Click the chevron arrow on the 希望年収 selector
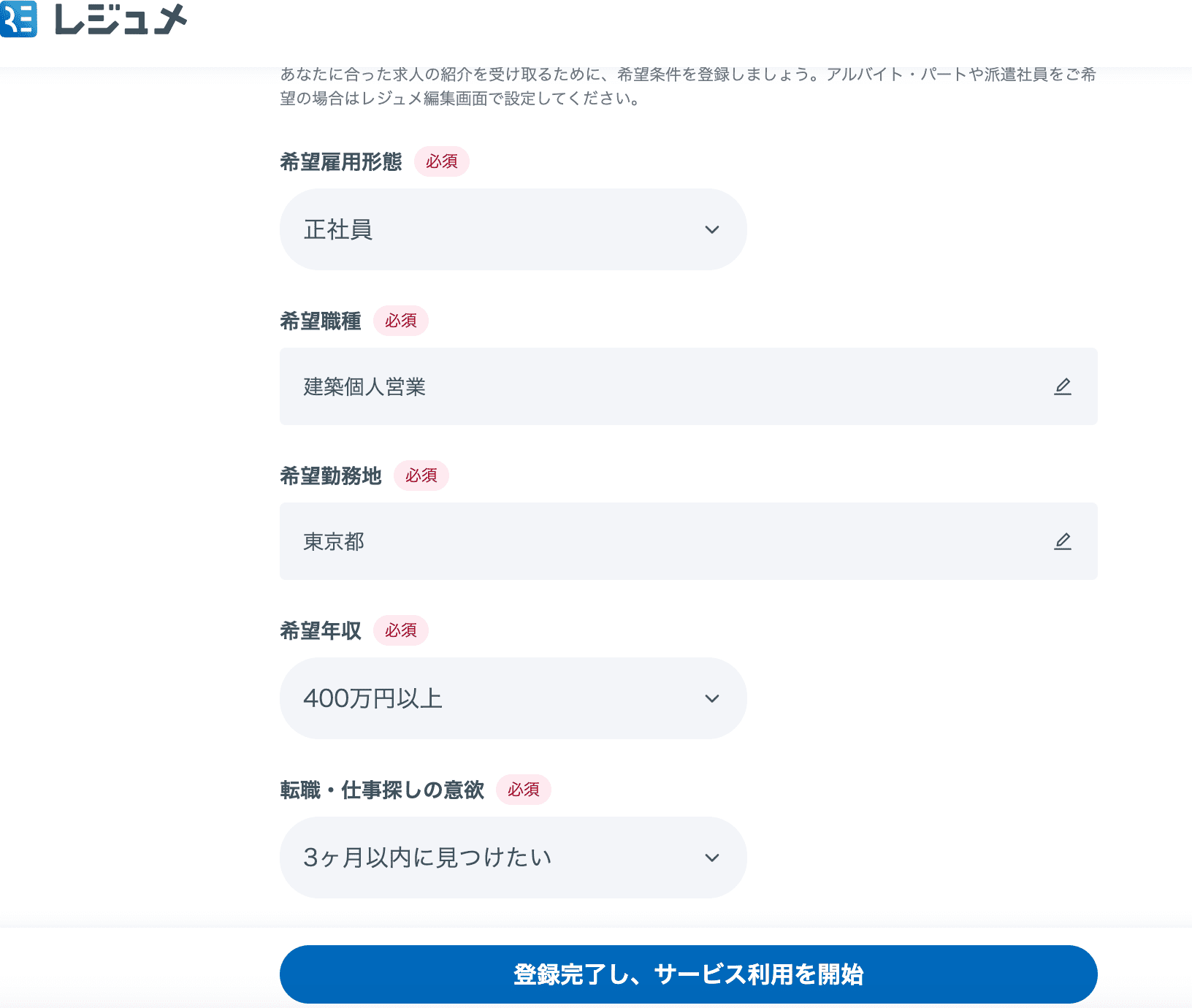Viewport: 1192px width, 1008px height. 712,698
